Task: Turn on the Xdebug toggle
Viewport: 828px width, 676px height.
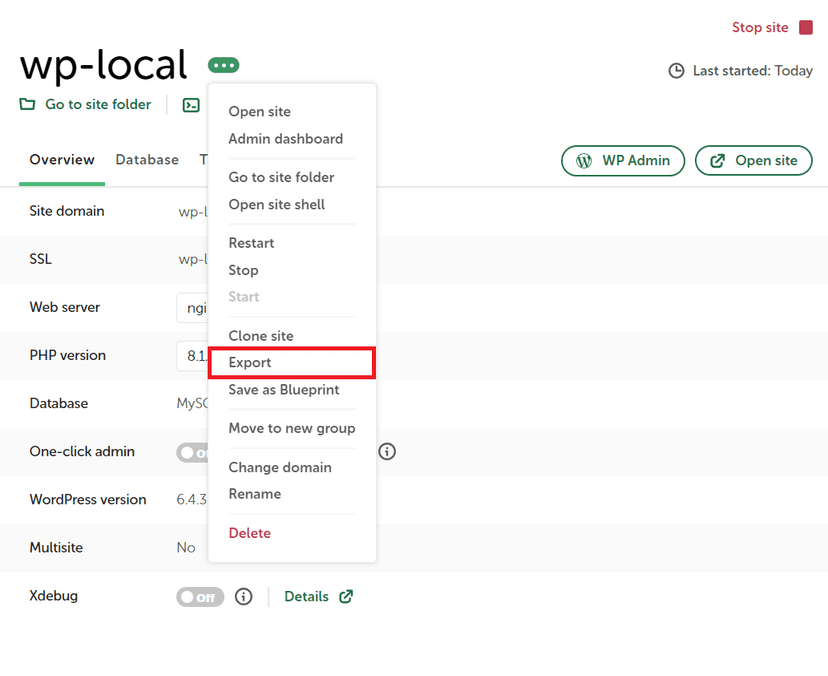Action: point(199,596)
